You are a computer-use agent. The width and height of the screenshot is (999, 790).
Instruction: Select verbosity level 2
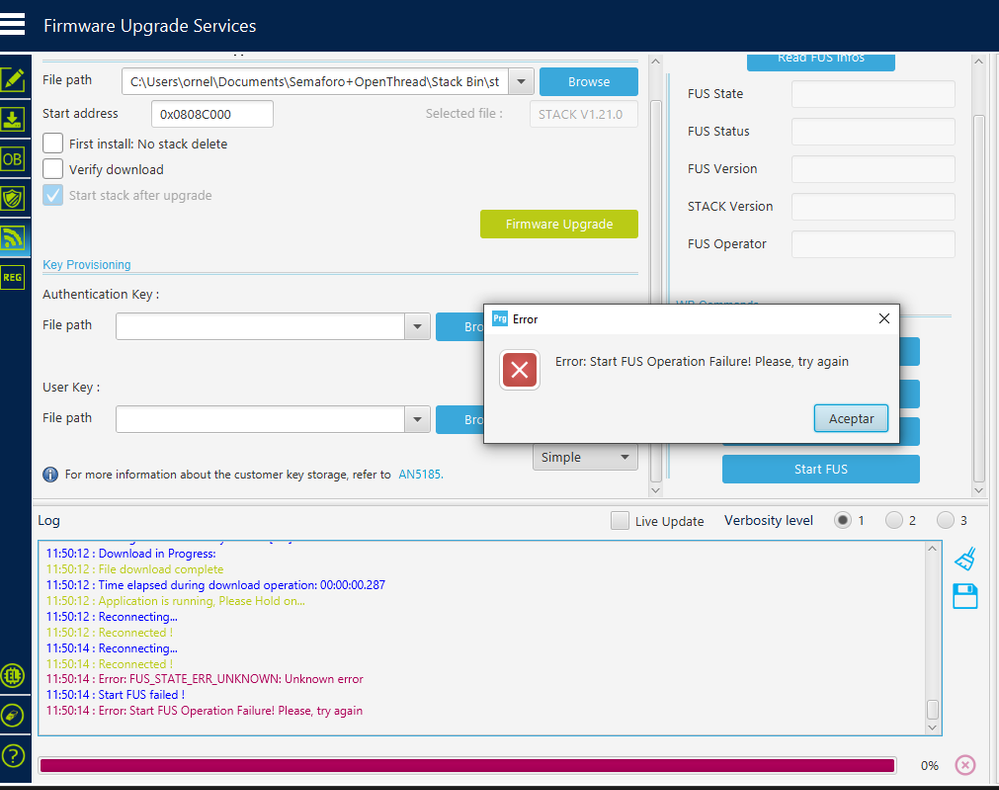click(894, 521)
